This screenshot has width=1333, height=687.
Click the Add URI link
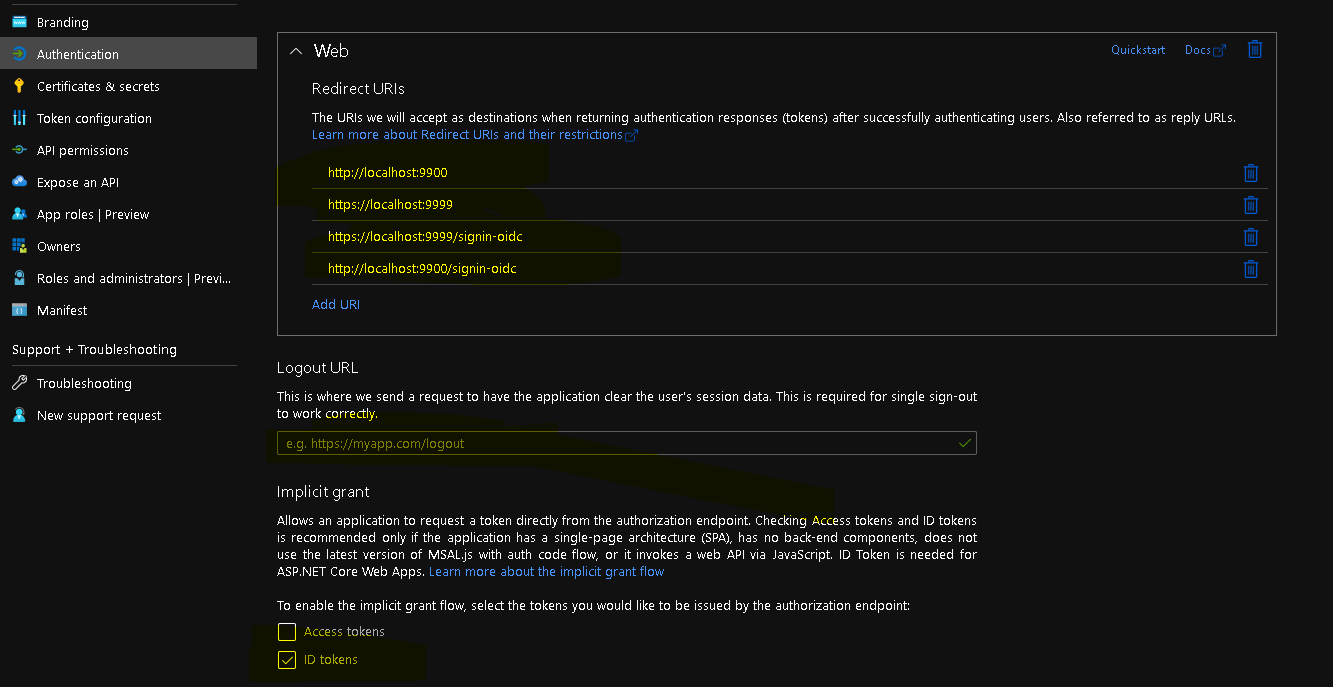[336, 304]
